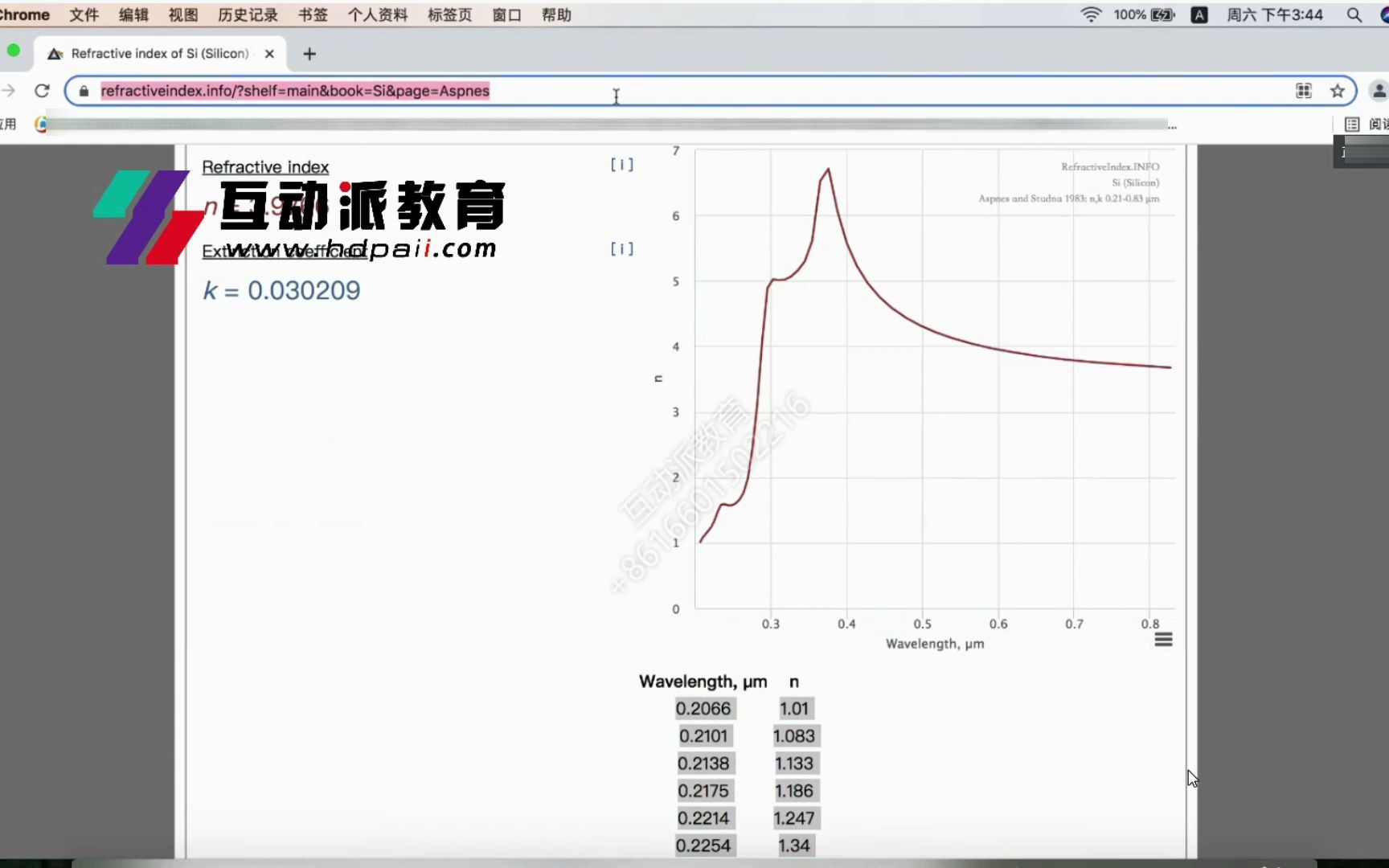Click the Refractive index heading link

point(265,166)
